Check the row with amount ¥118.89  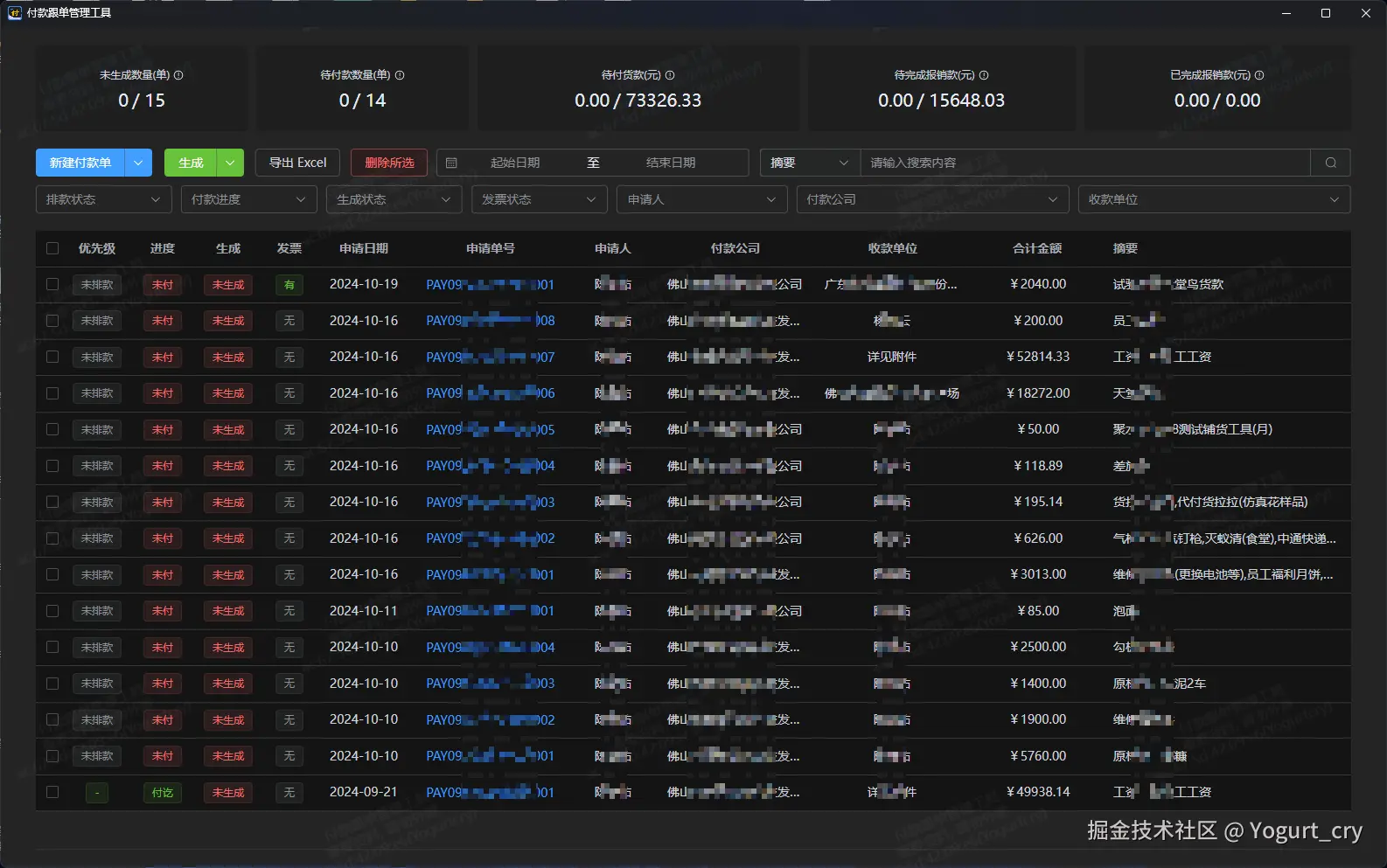(x=52, y=466)
